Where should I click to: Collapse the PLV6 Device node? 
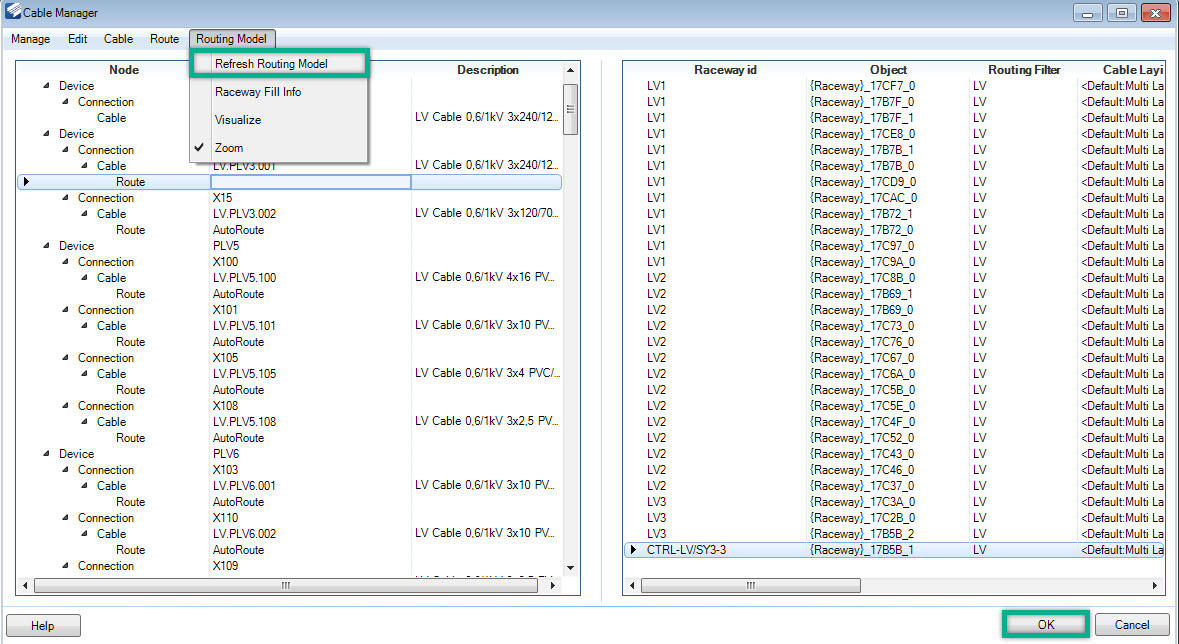point(47,454)
